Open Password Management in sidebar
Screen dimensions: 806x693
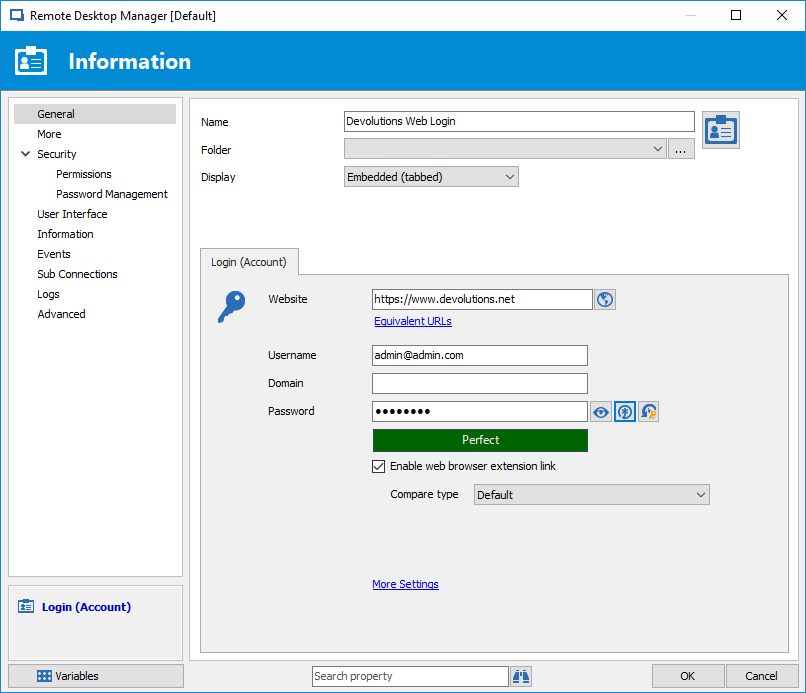[x=112, y=194]
